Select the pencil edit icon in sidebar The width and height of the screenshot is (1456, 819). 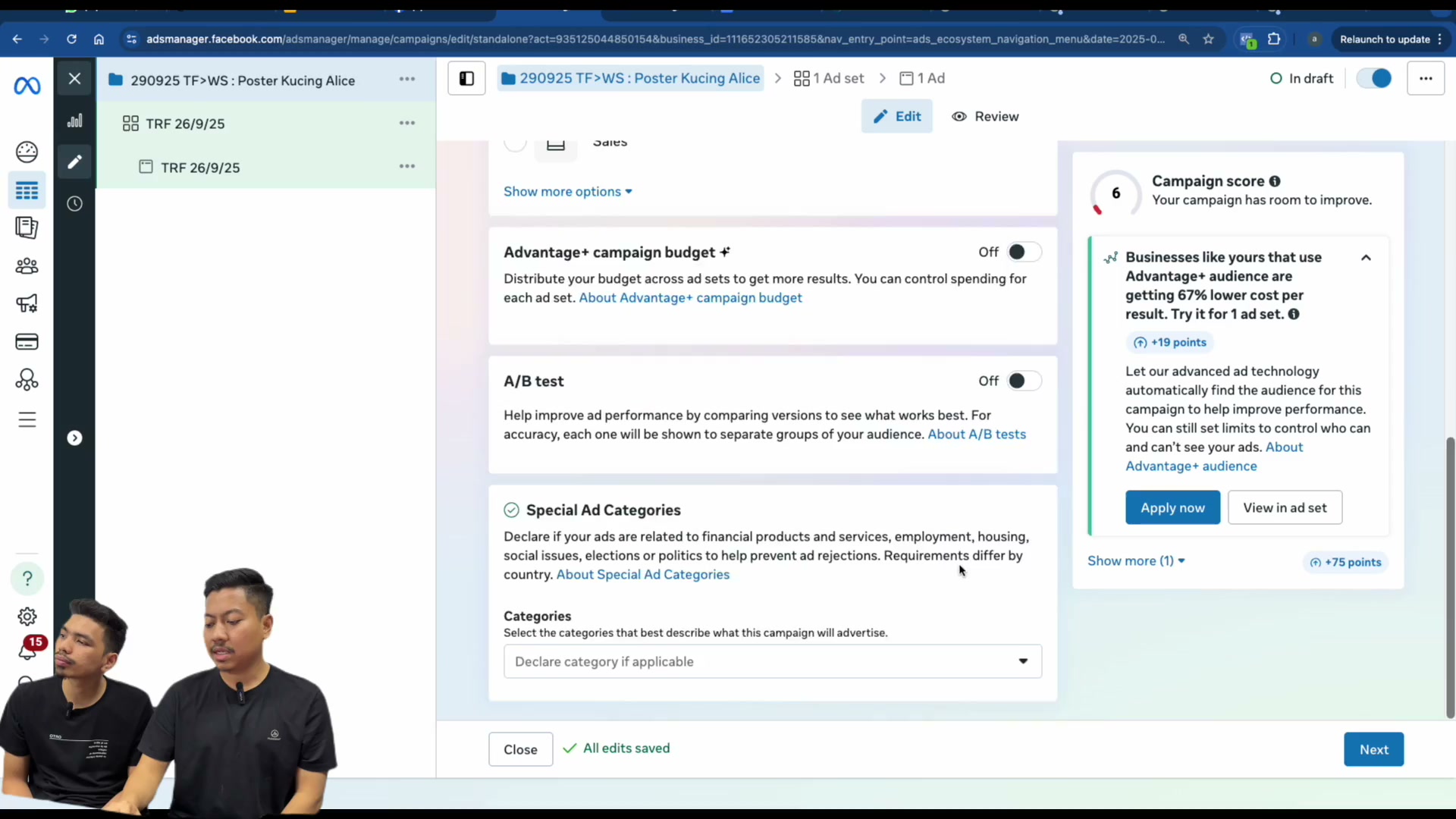[x=74, y=162]
